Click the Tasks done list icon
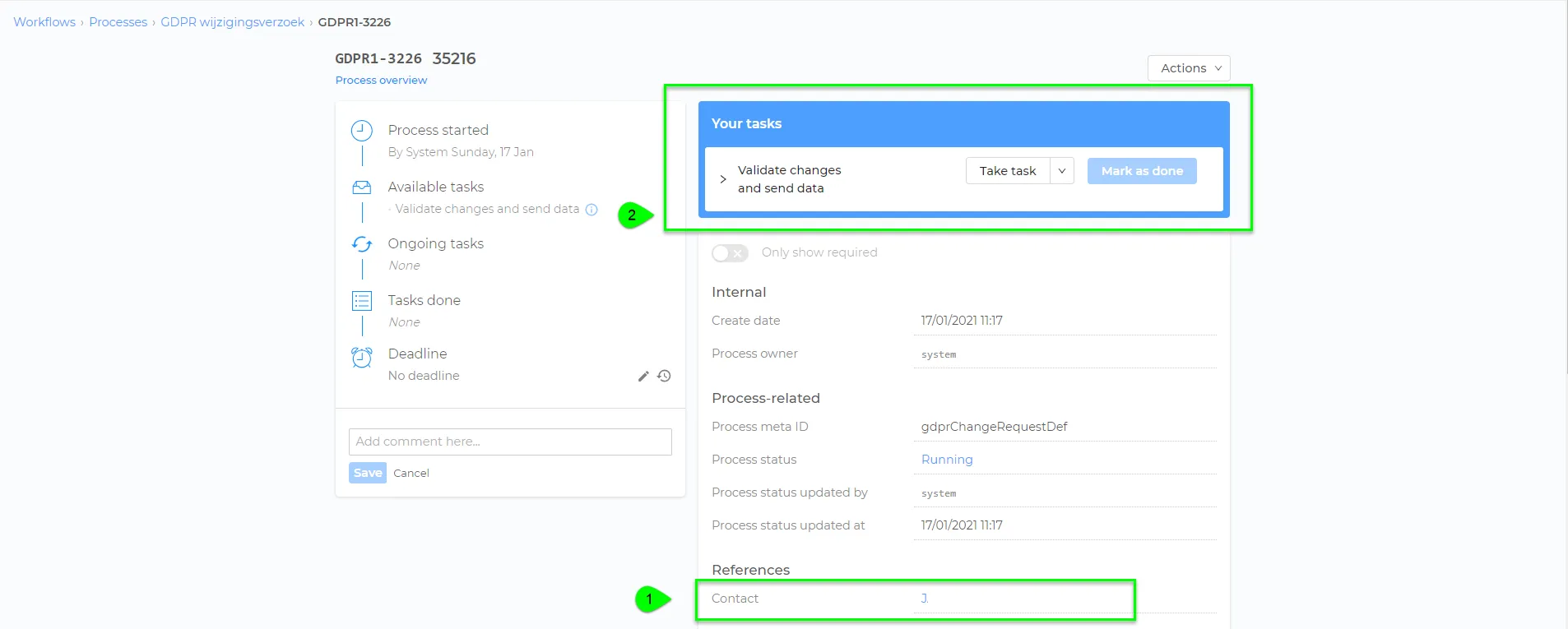The height and width of the screenshot is (629, 1568). point(362,301)
